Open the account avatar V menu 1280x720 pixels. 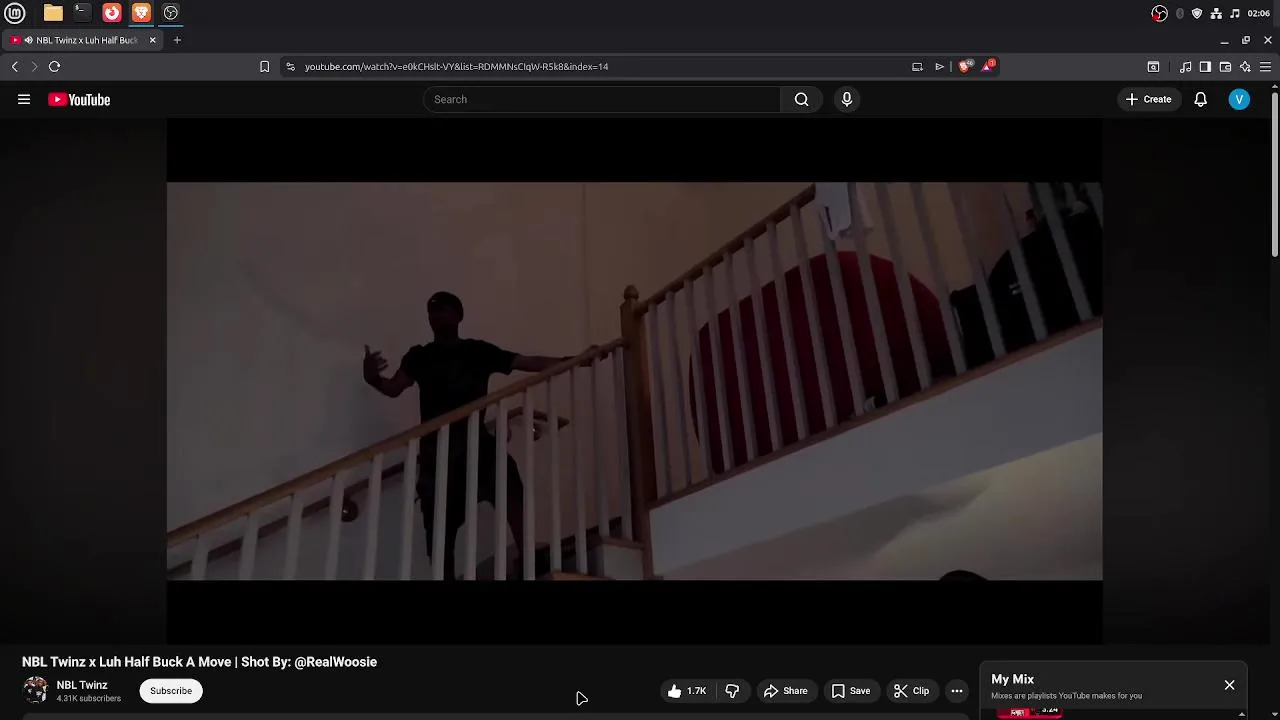coord(1239,99)
